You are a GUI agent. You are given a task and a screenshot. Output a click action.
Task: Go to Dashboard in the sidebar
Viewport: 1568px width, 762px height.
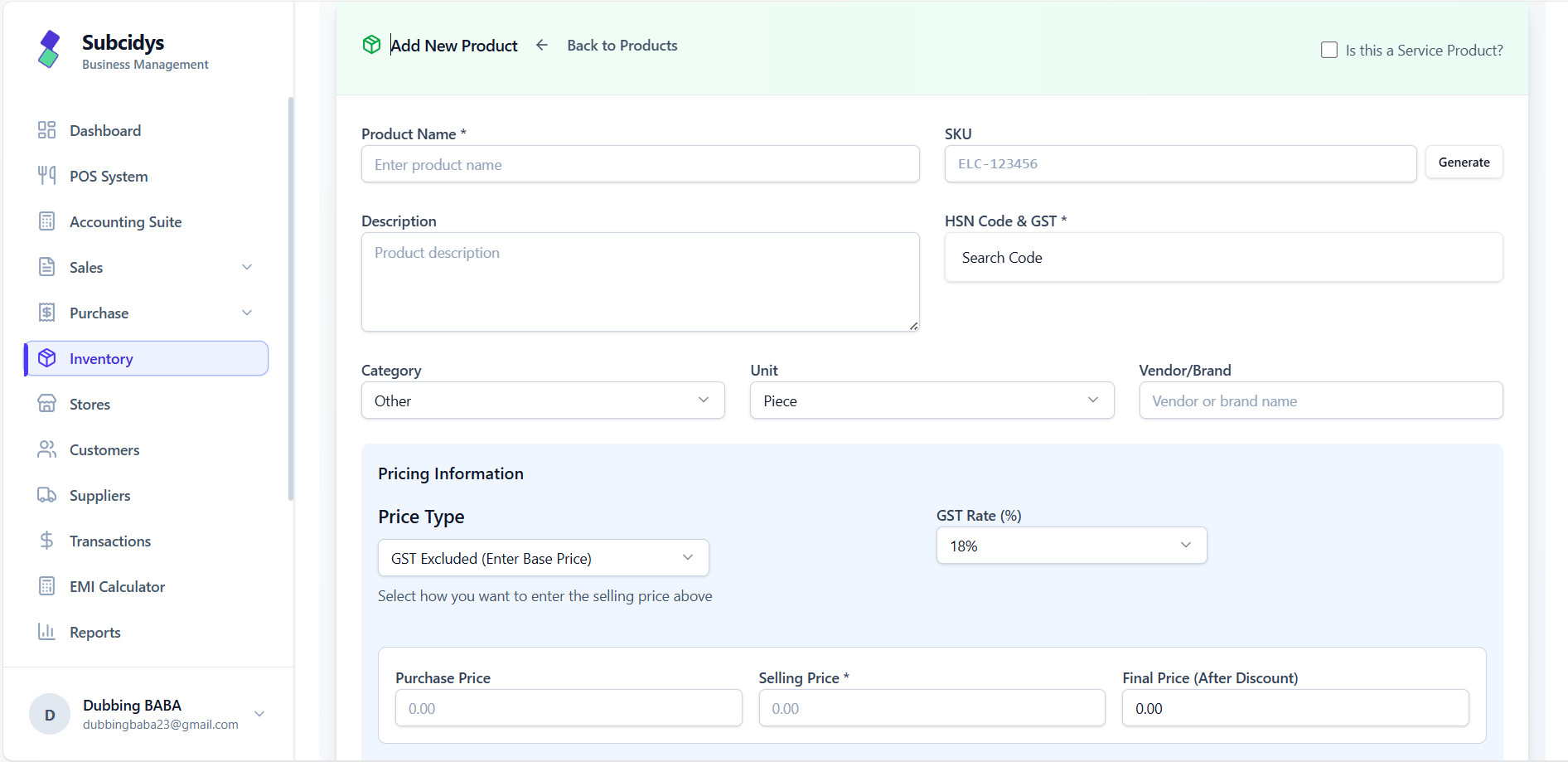coord(146,130)
